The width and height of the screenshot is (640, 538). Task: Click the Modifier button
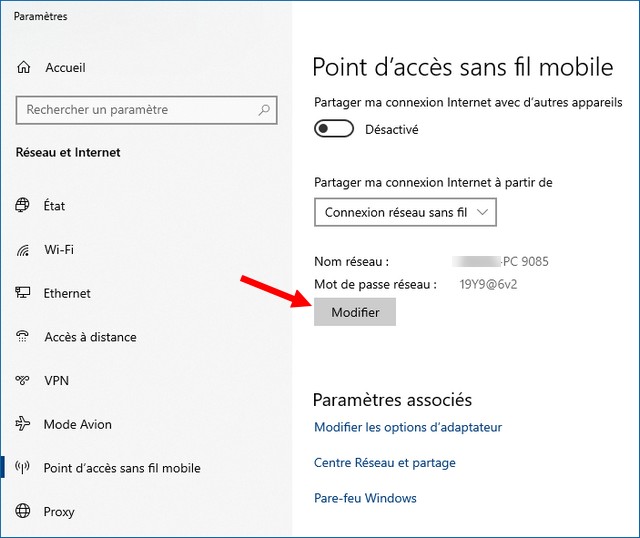355,312
